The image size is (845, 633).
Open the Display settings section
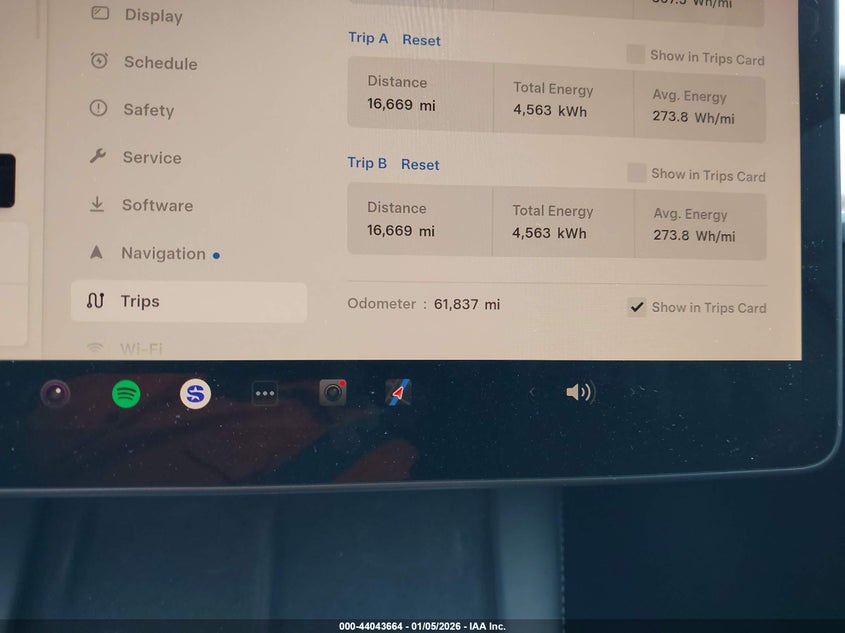pos(153,15)
